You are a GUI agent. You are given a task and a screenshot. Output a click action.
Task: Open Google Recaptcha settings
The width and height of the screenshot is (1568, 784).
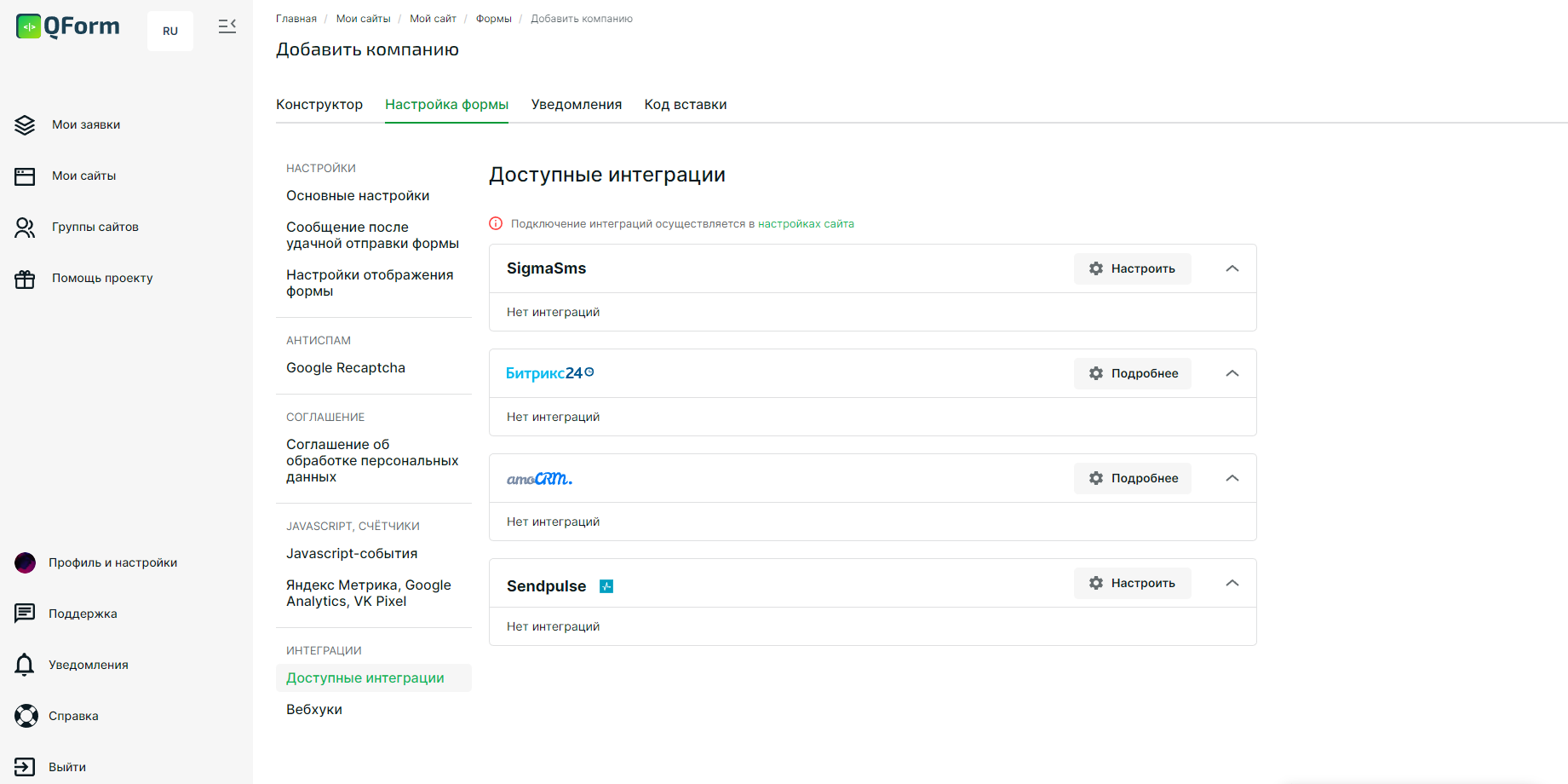coord(346,368)
